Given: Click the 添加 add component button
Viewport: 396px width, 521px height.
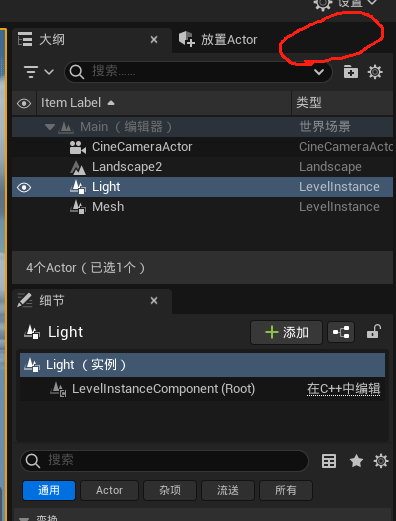Looking at the screenshot, I should [286, 332].
